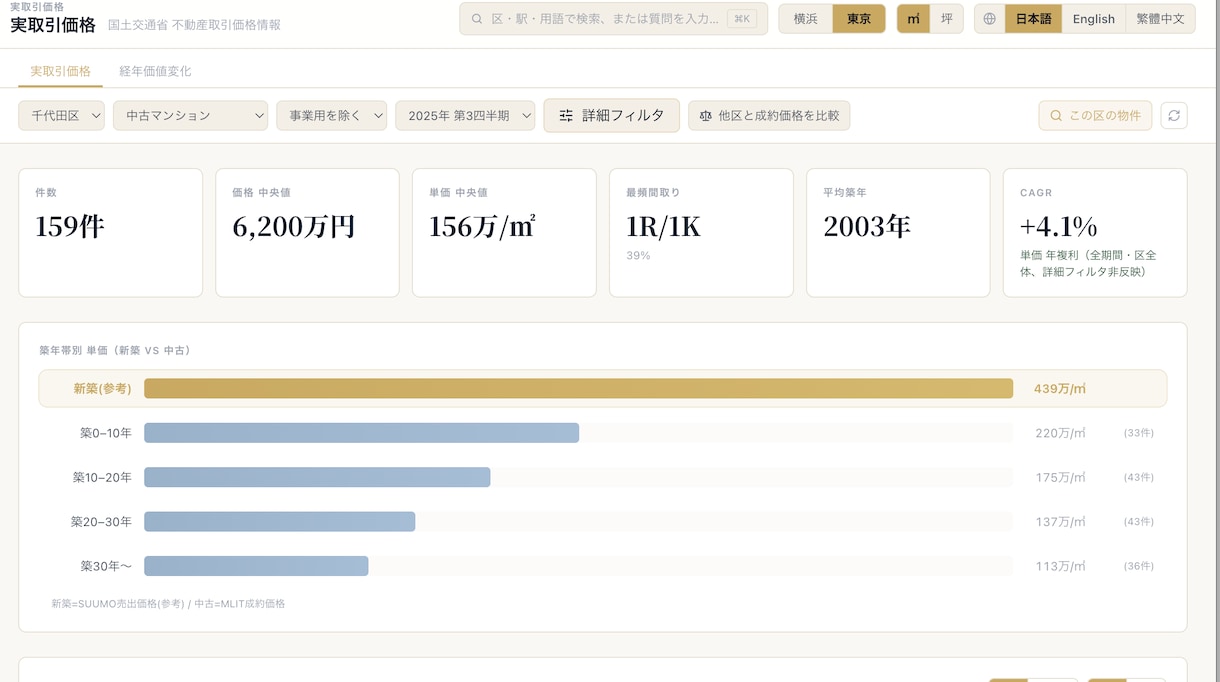Image resolution: width=1220 pixels, height=682 pixels.
Task: Click the 築20–30年 row label
Action: pyautogui.click(x=101, y=522)
